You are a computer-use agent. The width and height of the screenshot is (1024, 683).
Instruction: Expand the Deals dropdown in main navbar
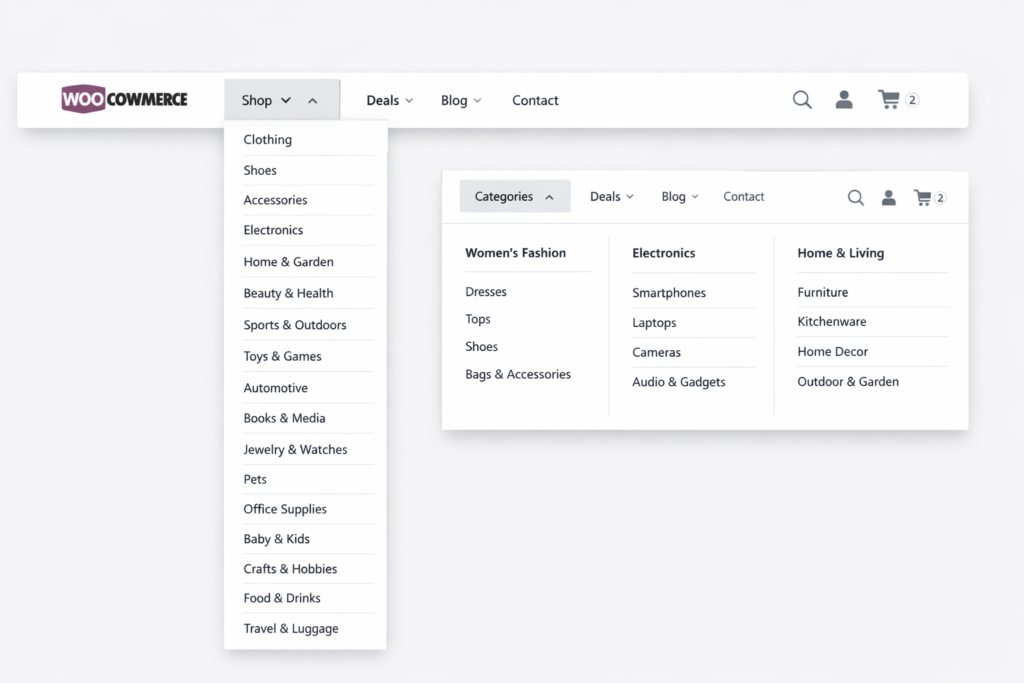tap(389, 100)
